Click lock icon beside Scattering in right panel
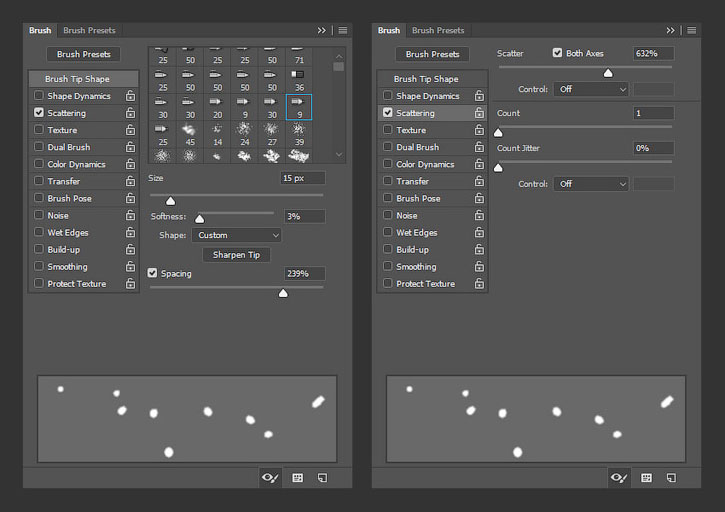 (x=479, y=113)
